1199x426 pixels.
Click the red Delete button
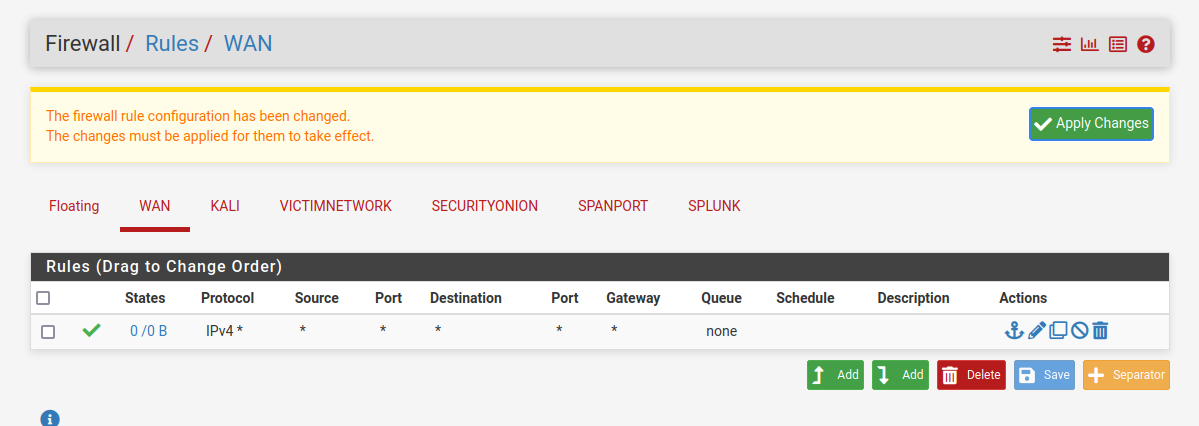[x=971, y=375]
